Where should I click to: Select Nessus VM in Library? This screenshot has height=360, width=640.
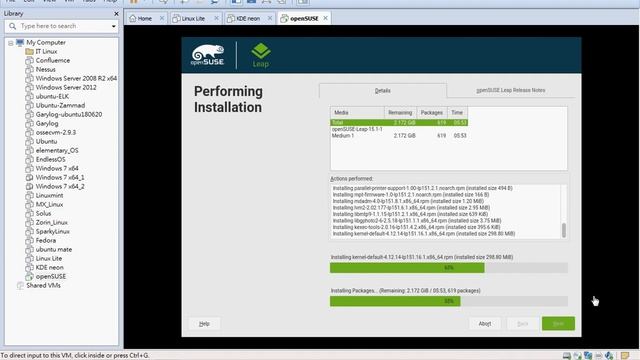click(x=45, y=69)
